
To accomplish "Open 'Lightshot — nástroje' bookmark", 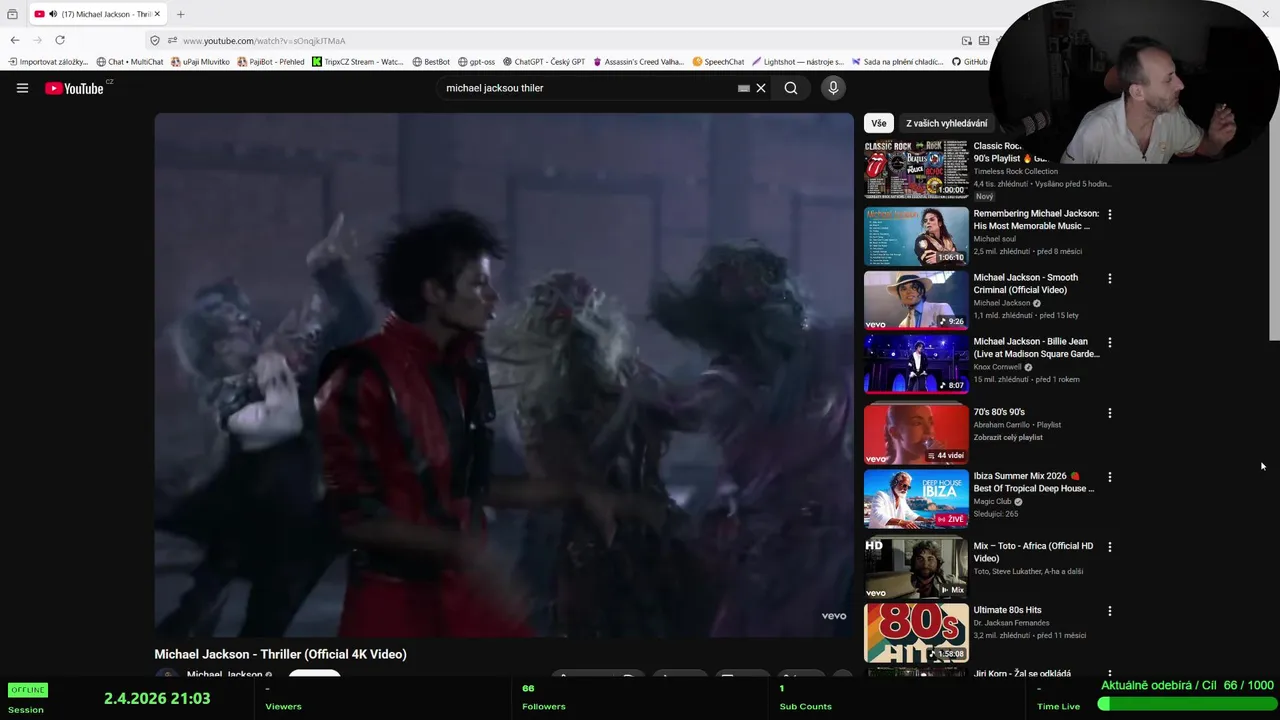I will [x=797, y=62].
